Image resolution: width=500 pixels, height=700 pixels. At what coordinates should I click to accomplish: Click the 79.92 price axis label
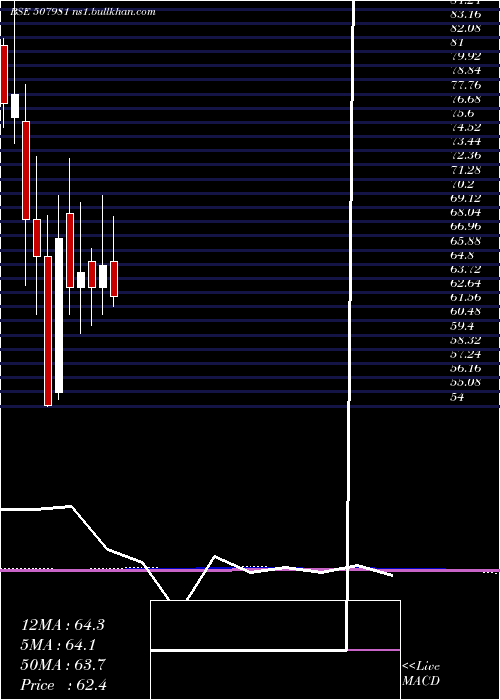pyautogui.click(x=466, y=57)
